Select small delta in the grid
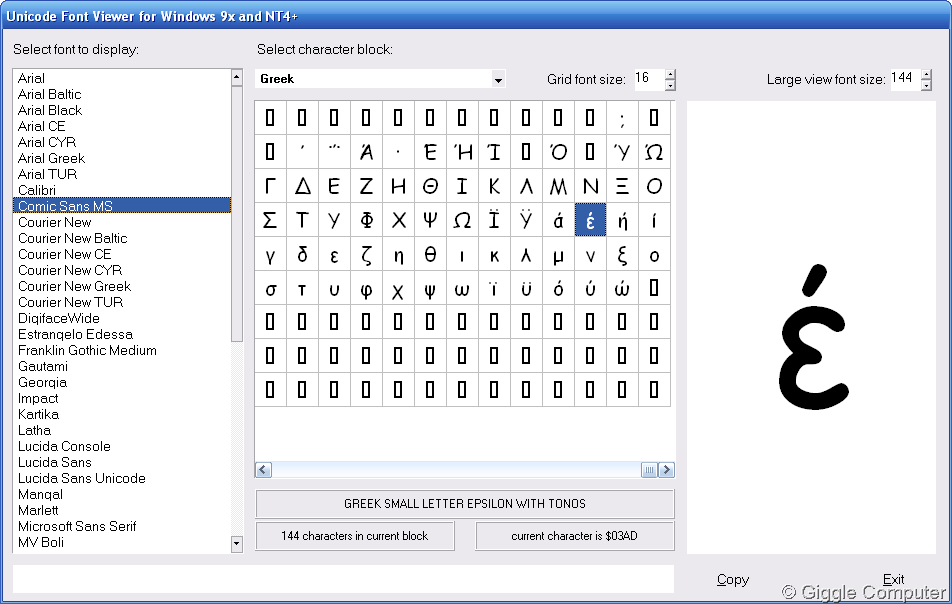 point(302,254)
